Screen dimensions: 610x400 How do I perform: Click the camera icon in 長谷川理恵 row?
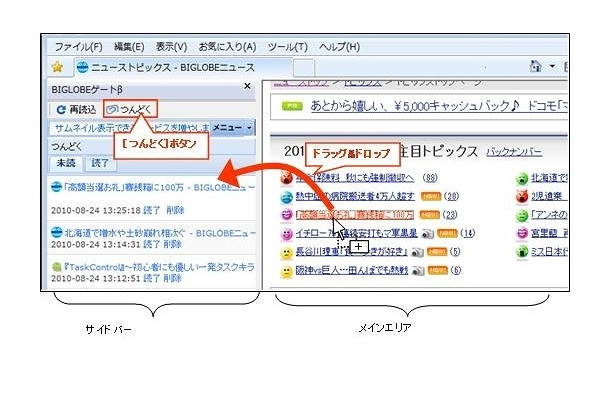pos(417,252)
